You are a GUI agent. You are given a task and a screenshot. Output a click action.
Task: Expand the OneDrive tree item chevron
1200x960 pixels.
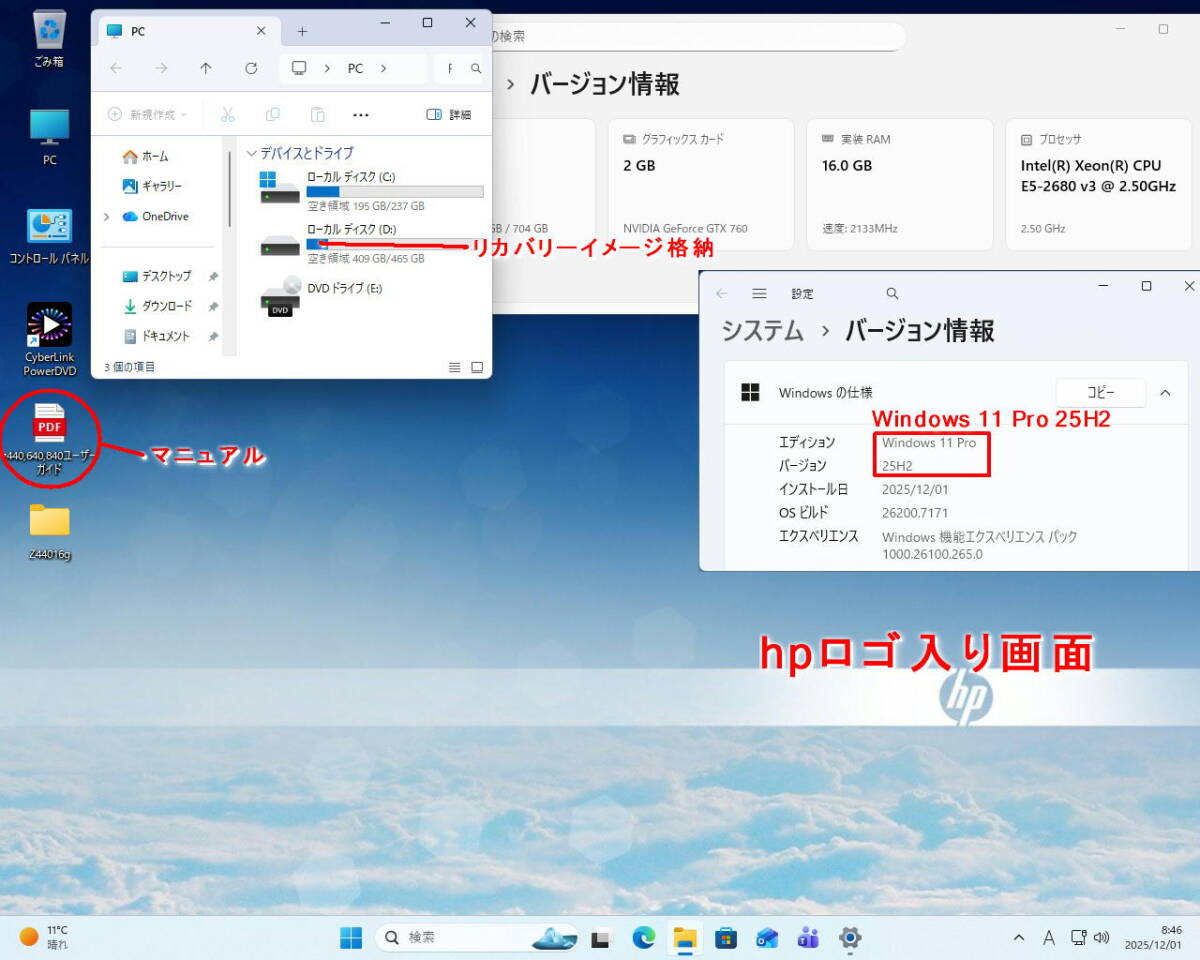click(107, 216)
